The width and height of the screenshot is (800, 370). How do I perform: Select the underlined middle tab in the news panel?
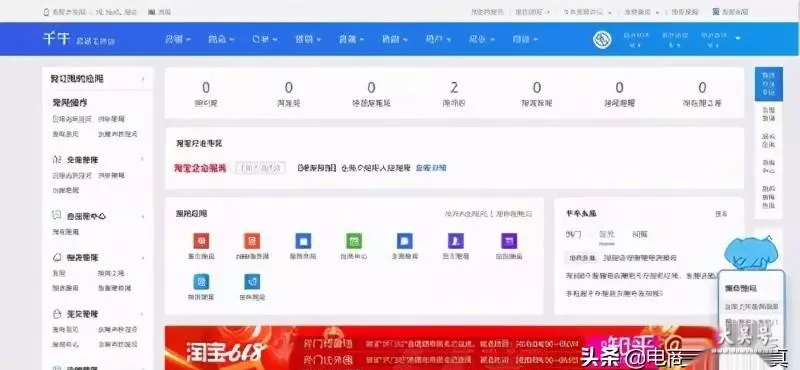point(607,234)
